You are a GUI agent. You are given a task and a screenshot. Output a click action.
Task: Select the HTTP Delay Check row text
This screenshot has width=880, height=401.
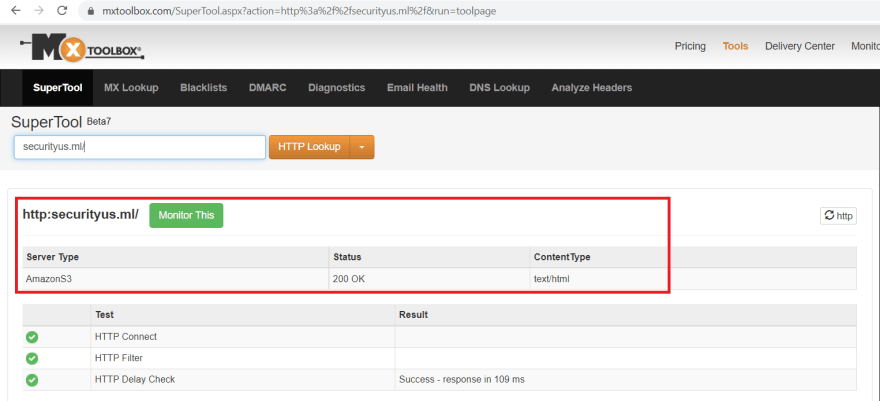[x=135, y=379]
